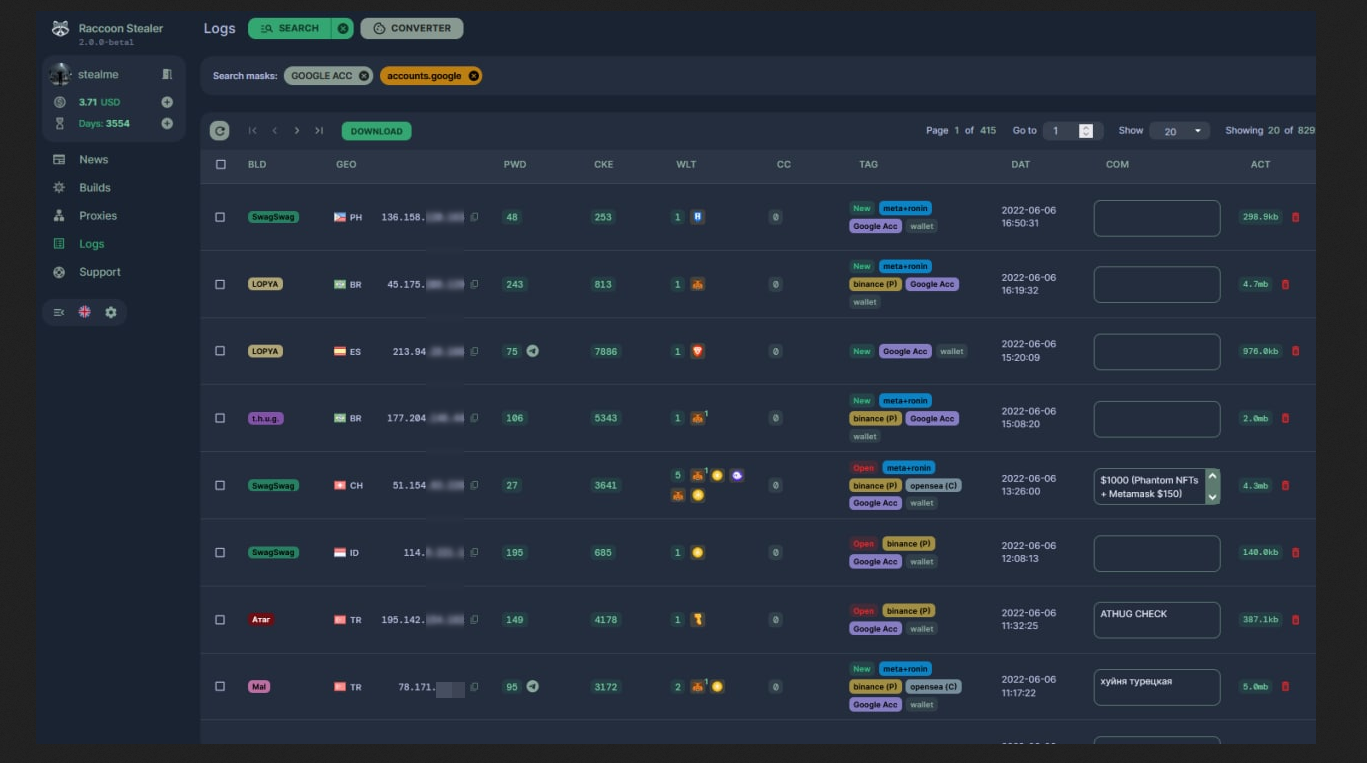
Task: Clear the search using the X beside SEARCH
Action: pyautogui.click(x=343, y=28)
